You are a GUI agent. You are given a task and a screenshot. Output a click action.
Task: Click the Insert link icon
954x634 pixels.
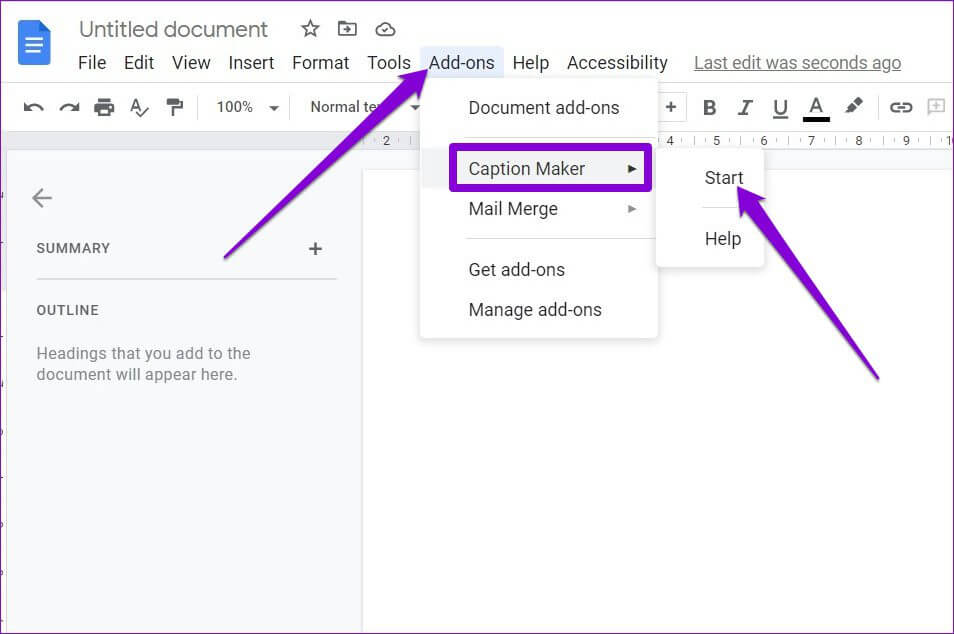click(901, 108)
